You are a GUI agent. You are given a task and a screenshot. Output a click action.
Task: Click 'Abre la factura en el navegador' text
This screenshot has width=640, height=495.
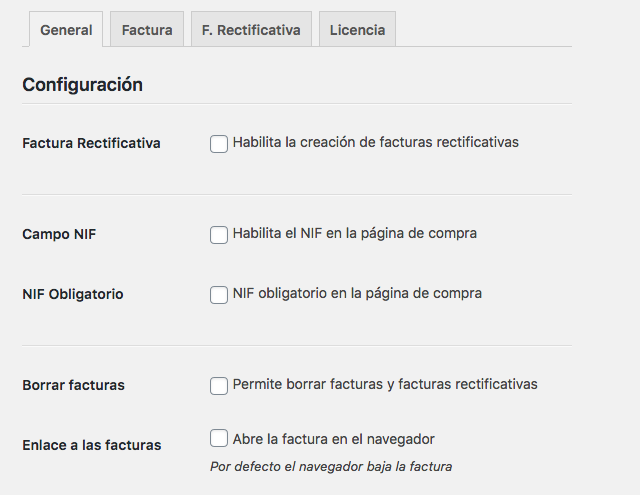pos(333,440)
